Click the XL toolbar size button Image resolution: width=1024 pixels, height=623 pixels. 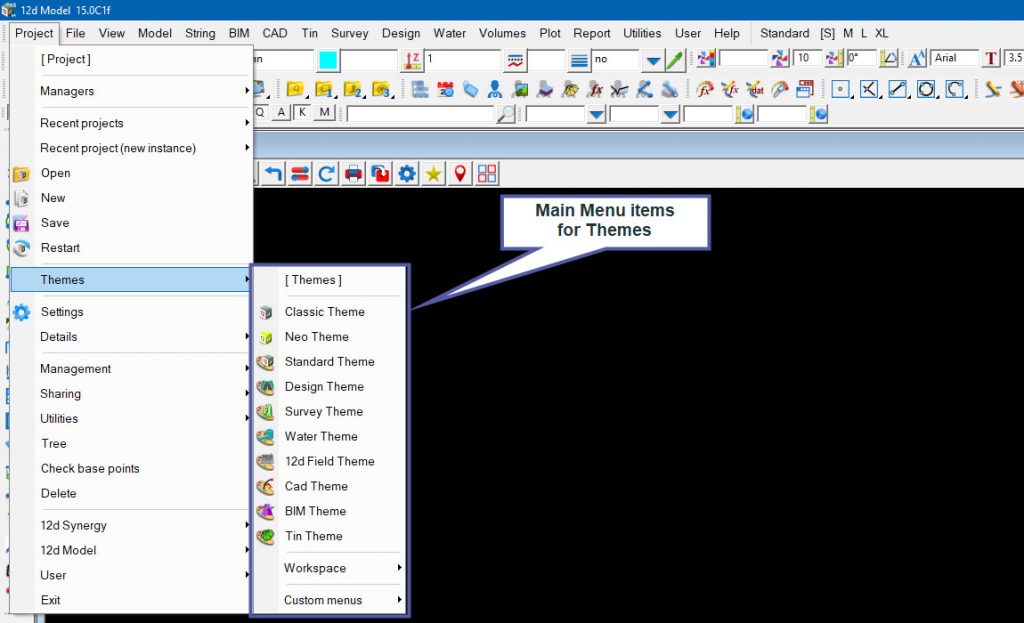881,33
